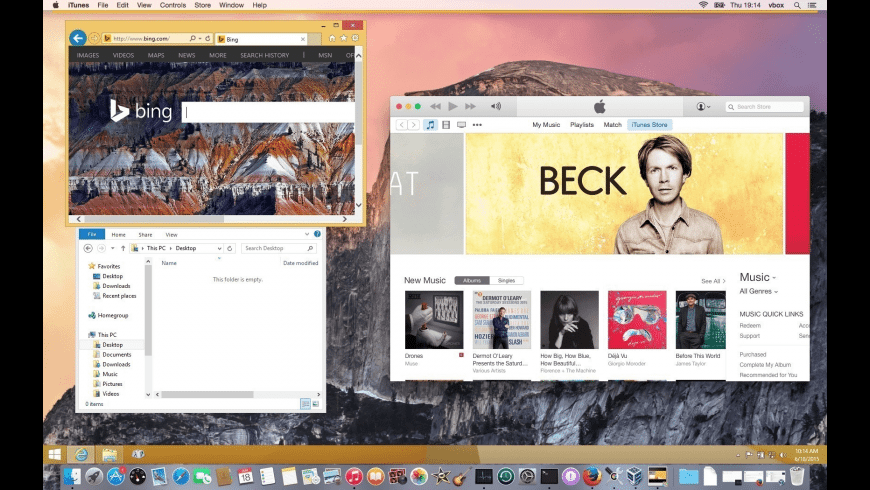The width and height of the screenshot is (870, 490).
Task: Open the IE settings gear icon
Action: 355,38
